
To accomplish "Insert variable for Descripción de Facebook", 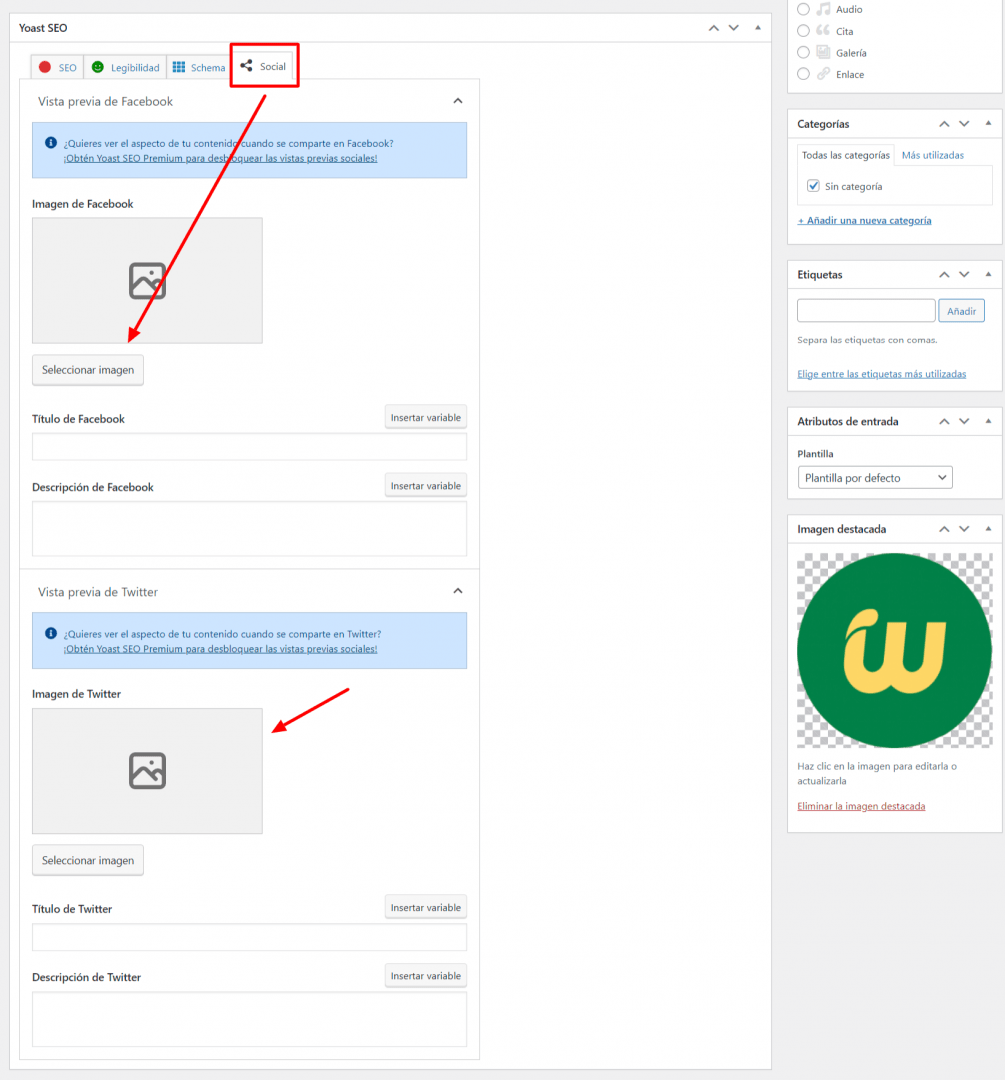I will 426,486.
